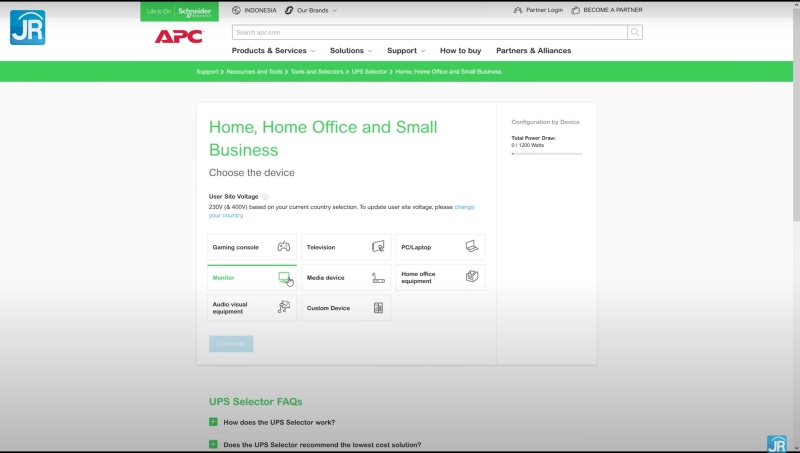800x453 pixels.
Task: Click Resources and Tools breadcrumb
Action: [254, 72]
